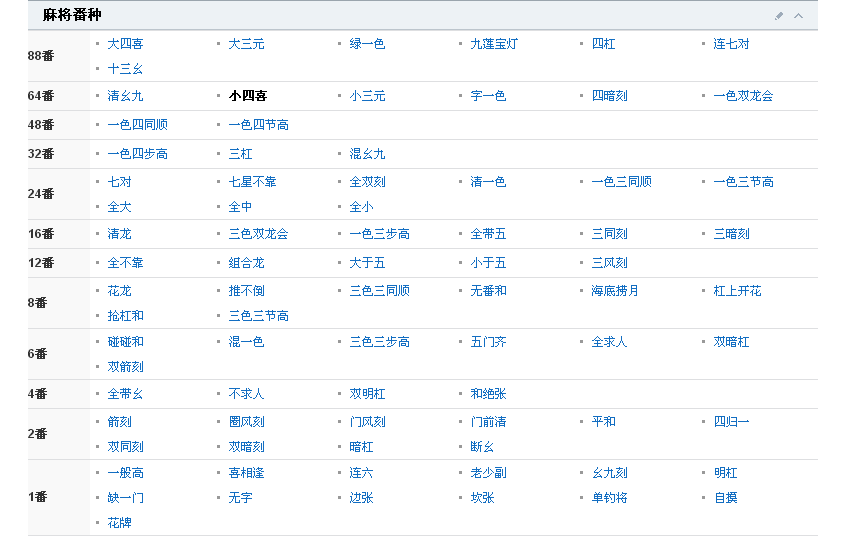Open the 四杠 link
Image resolution: width=847 pixels, height=536 pixels.
(603, 44)
